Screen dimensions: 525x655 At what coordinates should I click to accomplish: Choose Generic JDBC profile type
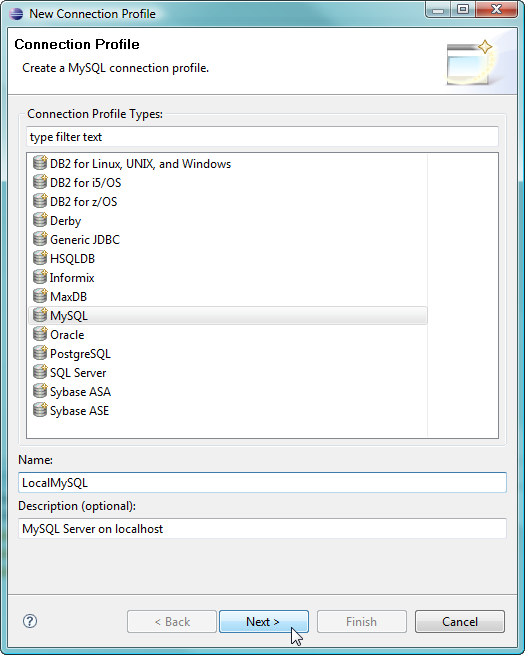85,240
